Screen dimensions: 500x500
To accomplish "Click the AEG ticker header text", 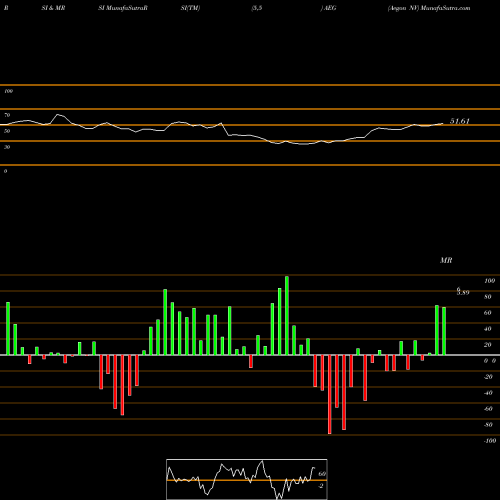I will (330, 8).
